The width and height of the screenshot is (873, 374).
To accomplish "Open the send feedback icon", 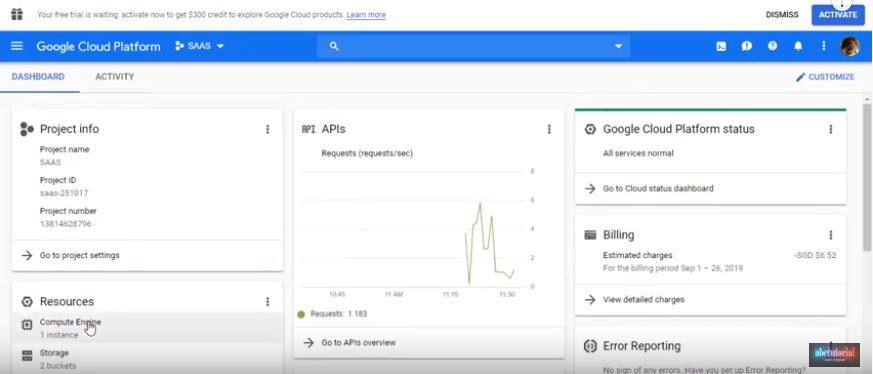I will click(x=747, y=46).
